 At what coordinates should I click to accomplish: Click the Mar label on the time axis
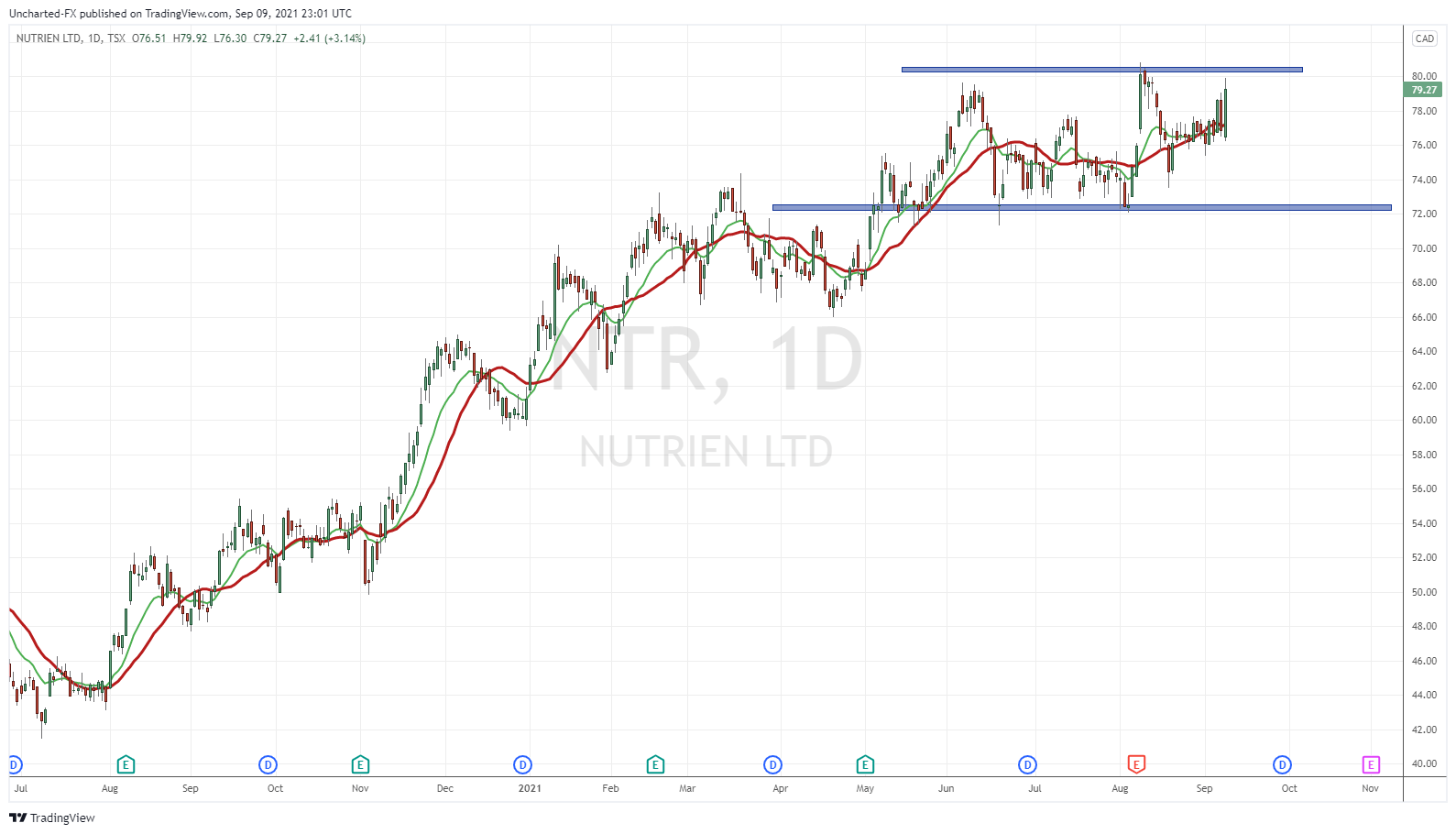687,788
